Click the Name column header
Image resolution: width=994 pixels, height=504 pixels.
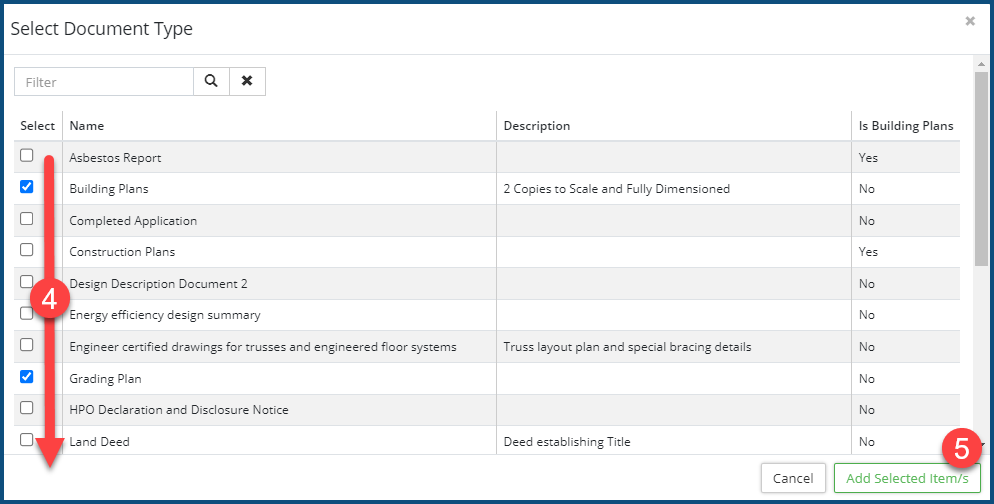[x=87, y=126]
